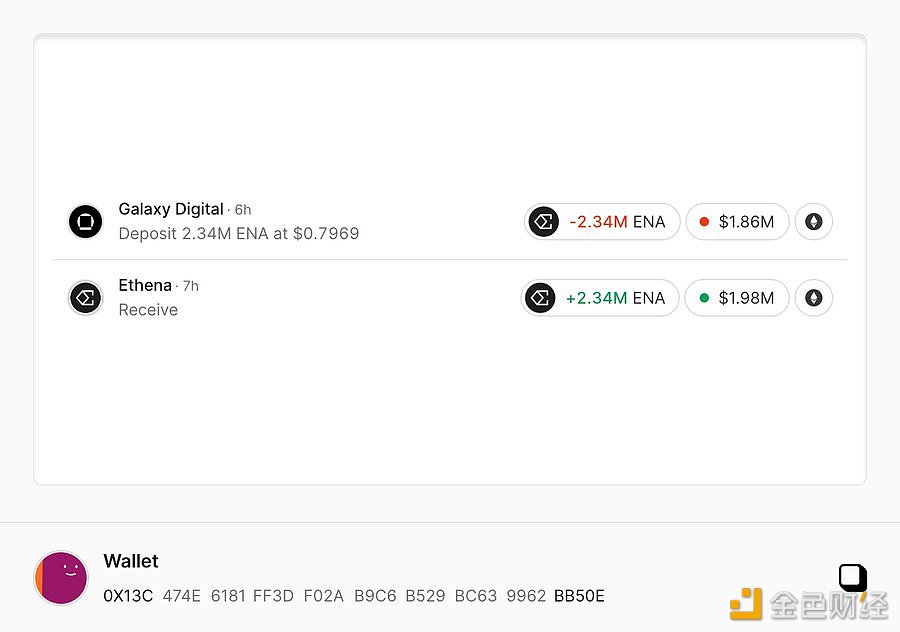Click the Galaxy Digital logo icon
The height and width of the screenshot is (632, 900).
pos(86,222)
